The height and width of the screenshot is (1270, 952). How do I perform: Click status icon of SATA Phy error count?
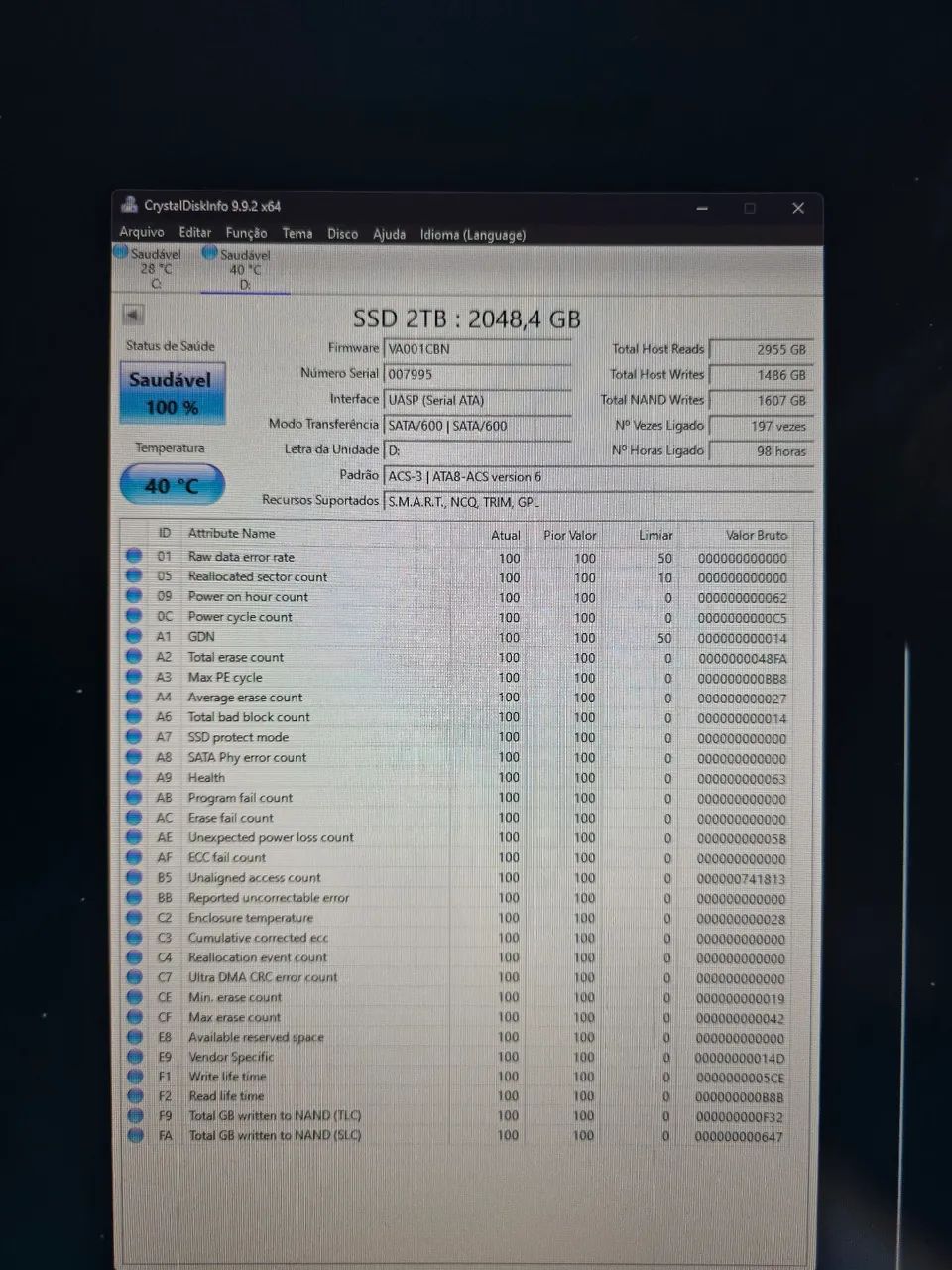click(134, 756)
